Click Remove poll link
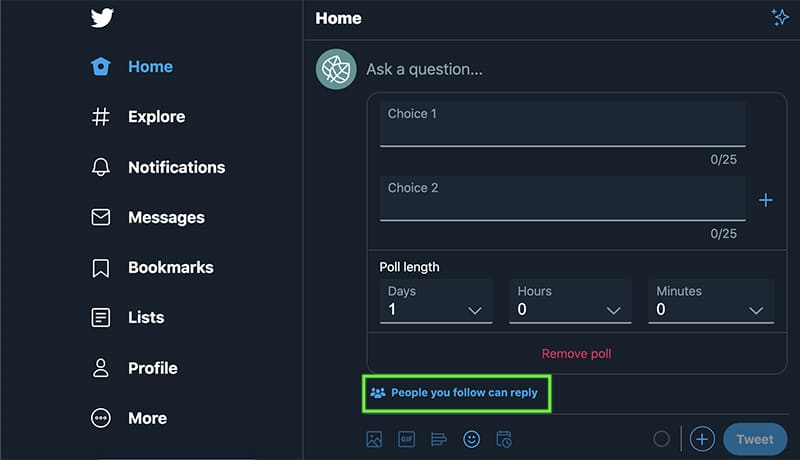The width and height of the screenshot is (800, 460). pyautogui.click(x=576, y=353)
